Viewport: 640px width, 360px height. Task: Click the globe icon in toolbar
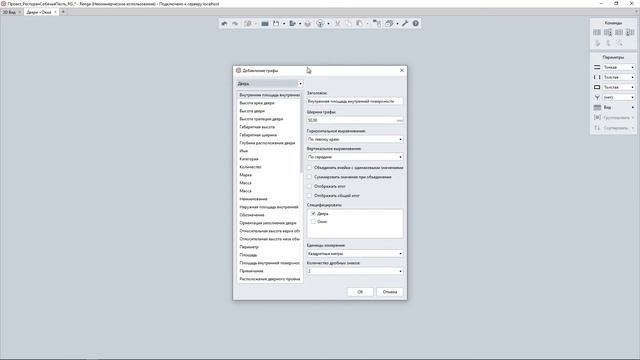[x=320, y=24]
